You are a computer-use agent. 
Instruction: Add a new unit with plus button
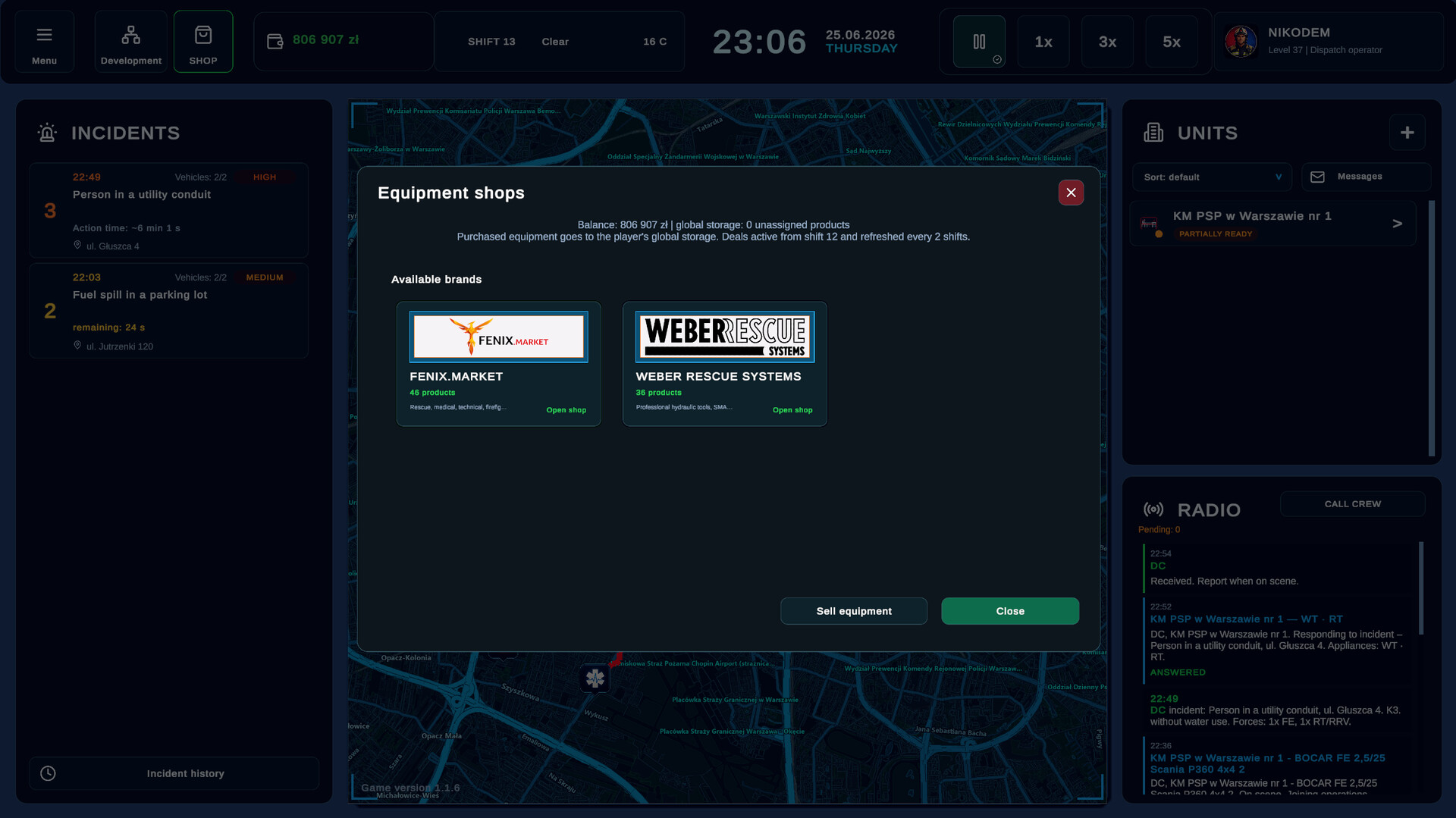pos(1407,133)
